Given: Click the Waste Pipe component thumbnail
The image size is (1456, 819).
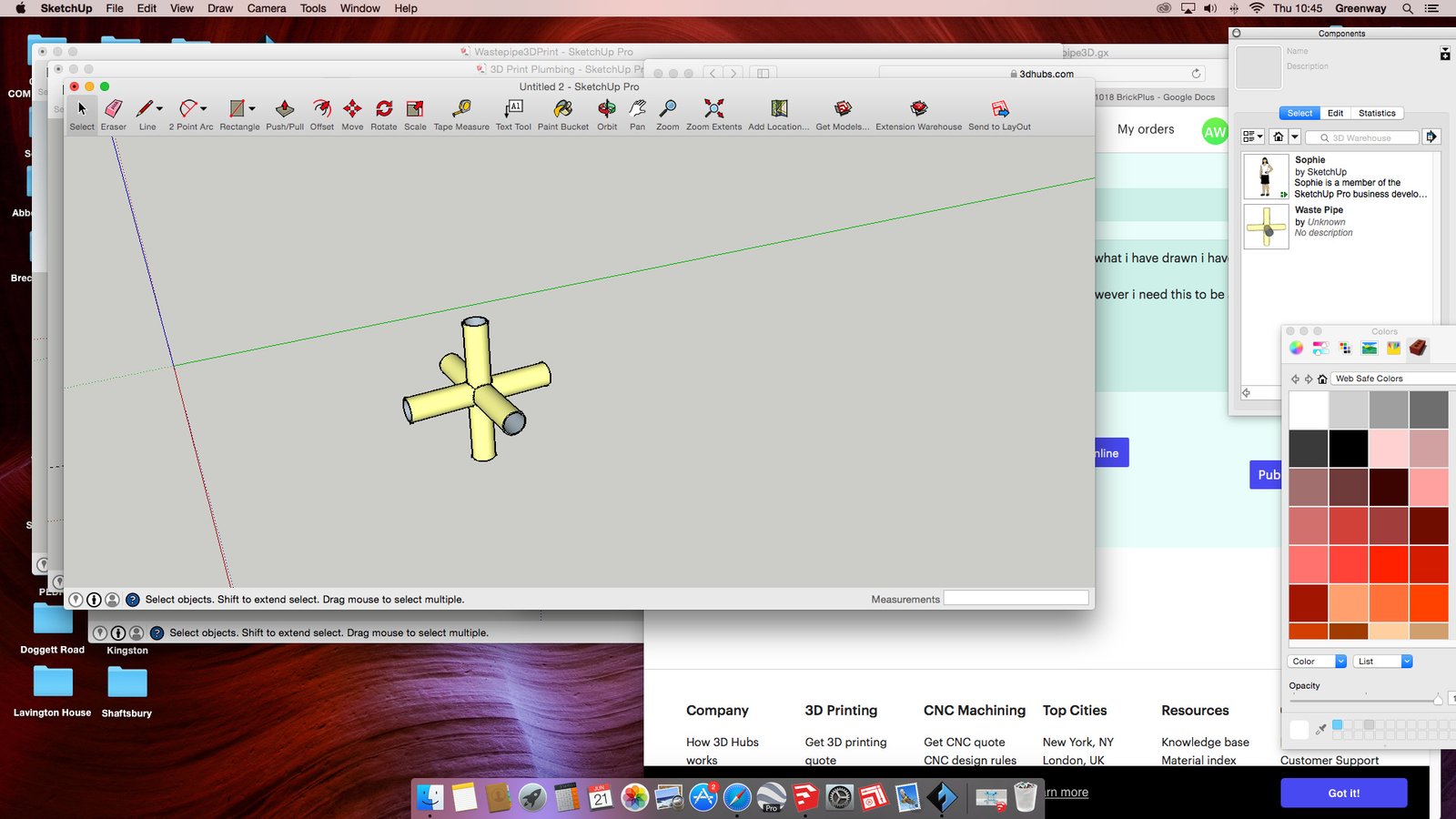Looking at the screenshot, I should (x=1266, y=227).
